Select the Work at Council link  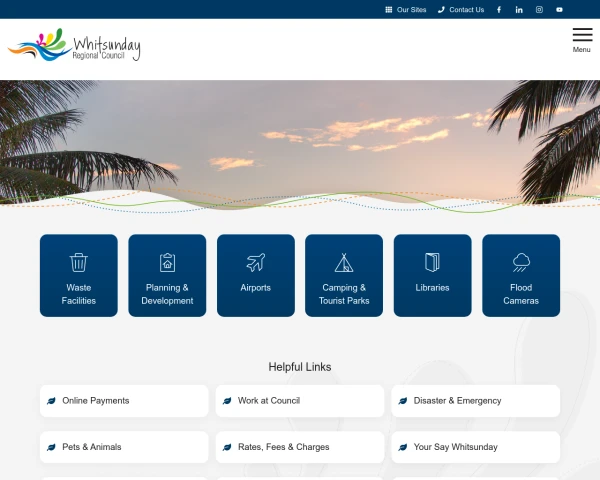[299, 401]
